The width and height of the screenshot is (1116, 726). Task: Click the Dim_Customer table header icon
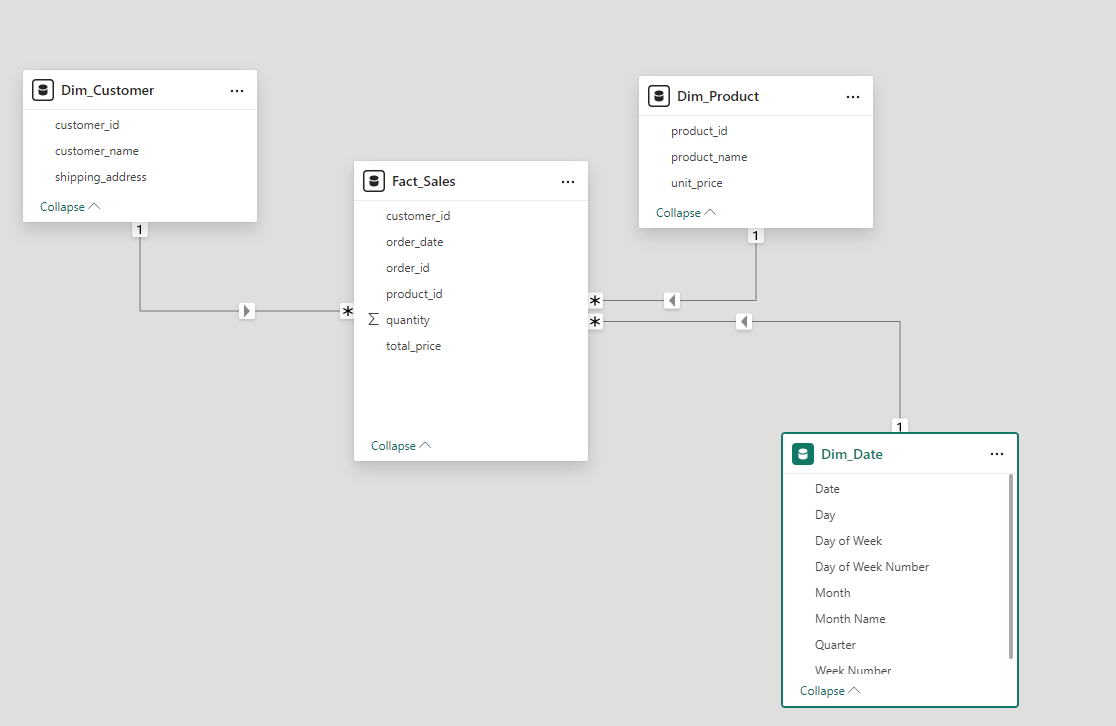[x=43, y=89]
